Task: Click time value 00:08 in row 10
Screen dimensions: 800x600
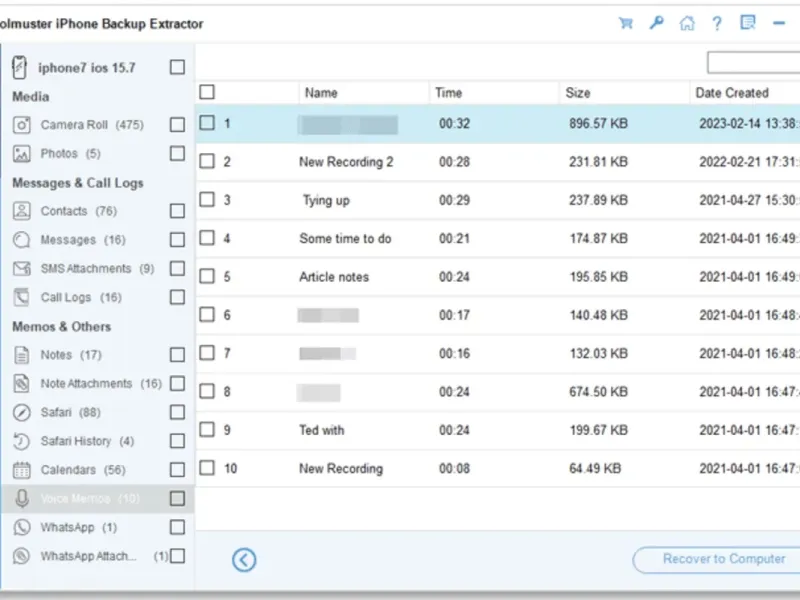Action: pyautogui.click(x=454, y=468)
